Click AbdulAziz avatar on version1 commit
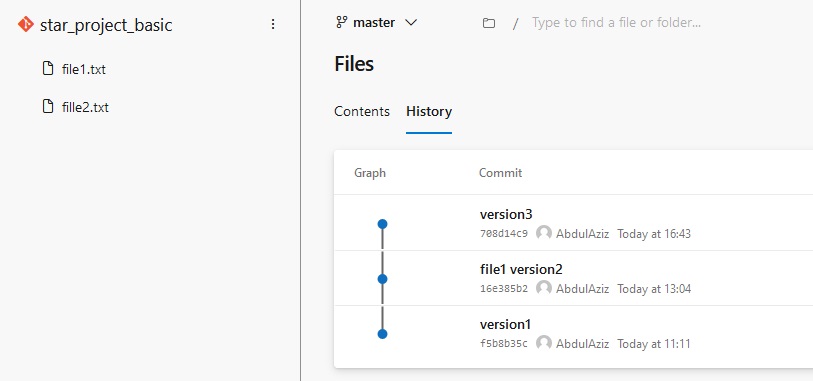813x381 pixels. 543,343
